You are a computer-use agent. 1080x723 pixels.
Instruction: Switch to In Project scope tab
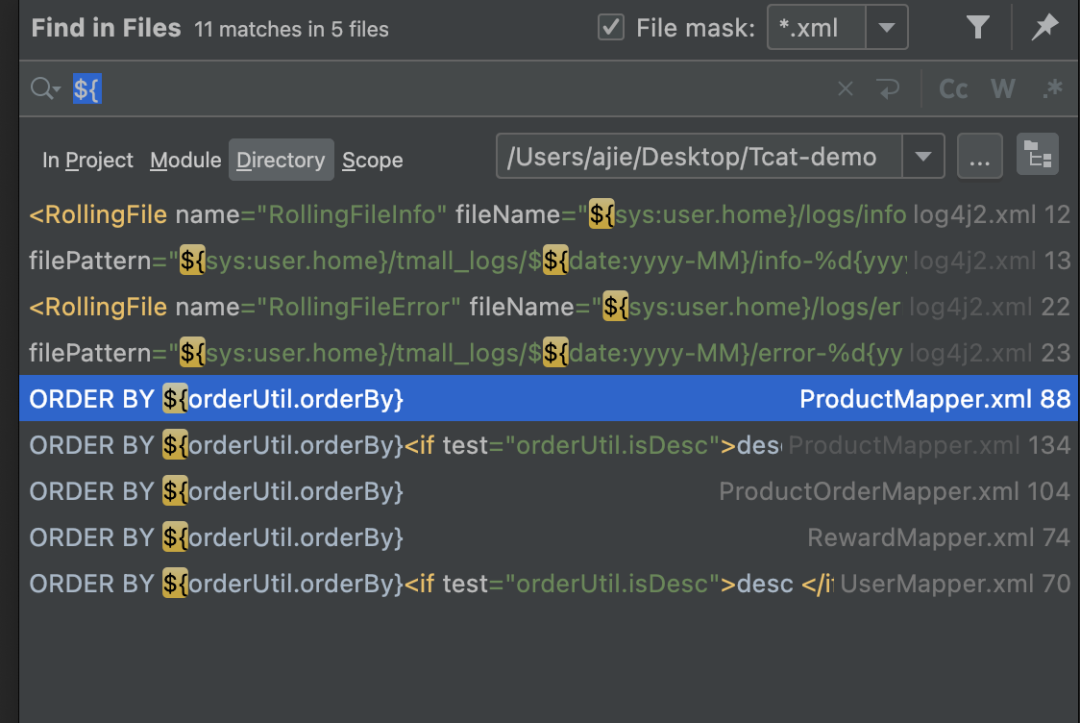coord(87,160)
